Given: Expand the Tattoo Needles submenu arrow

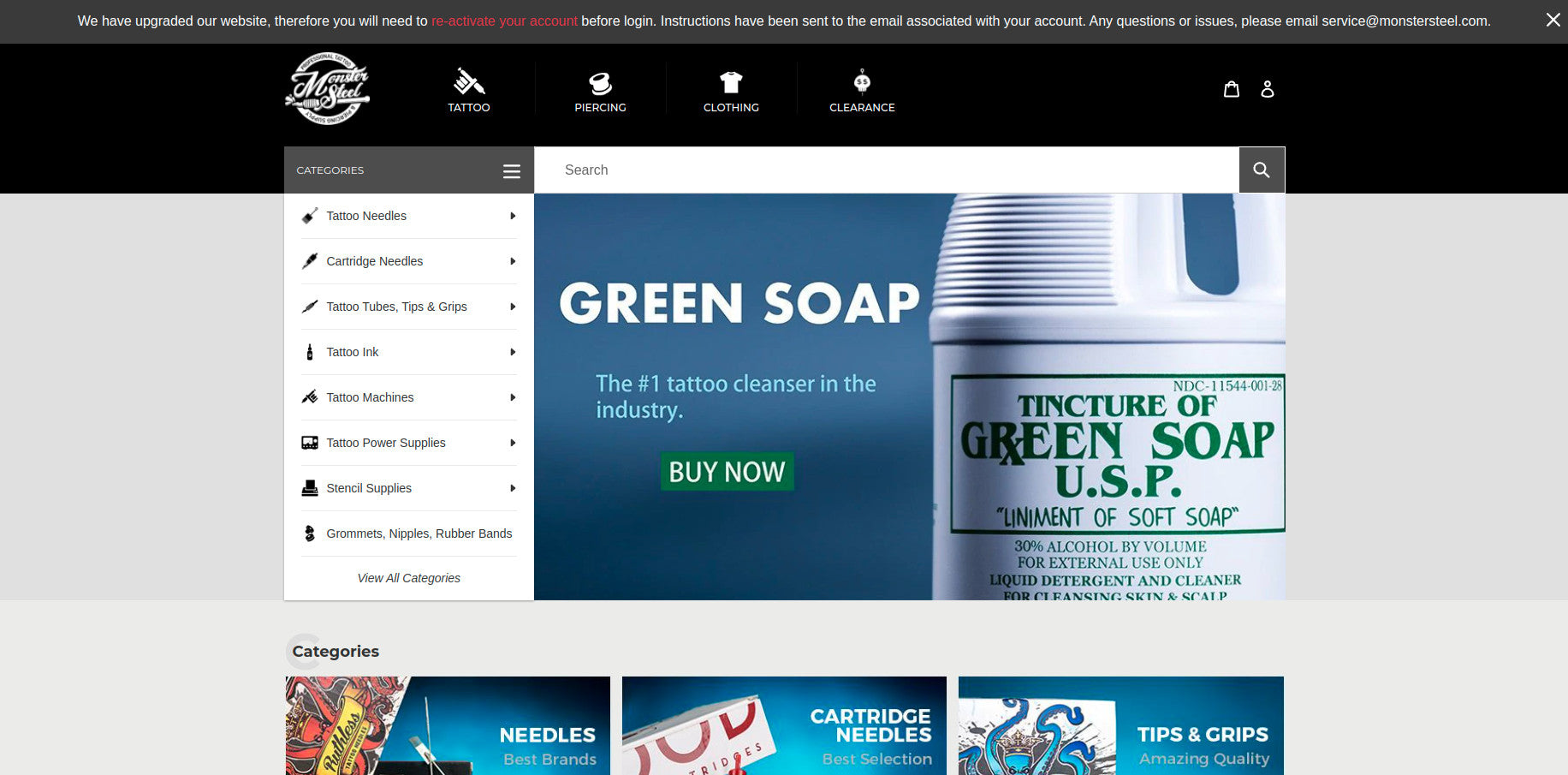Looking at the screenshot, I should [x=513, y=216].
